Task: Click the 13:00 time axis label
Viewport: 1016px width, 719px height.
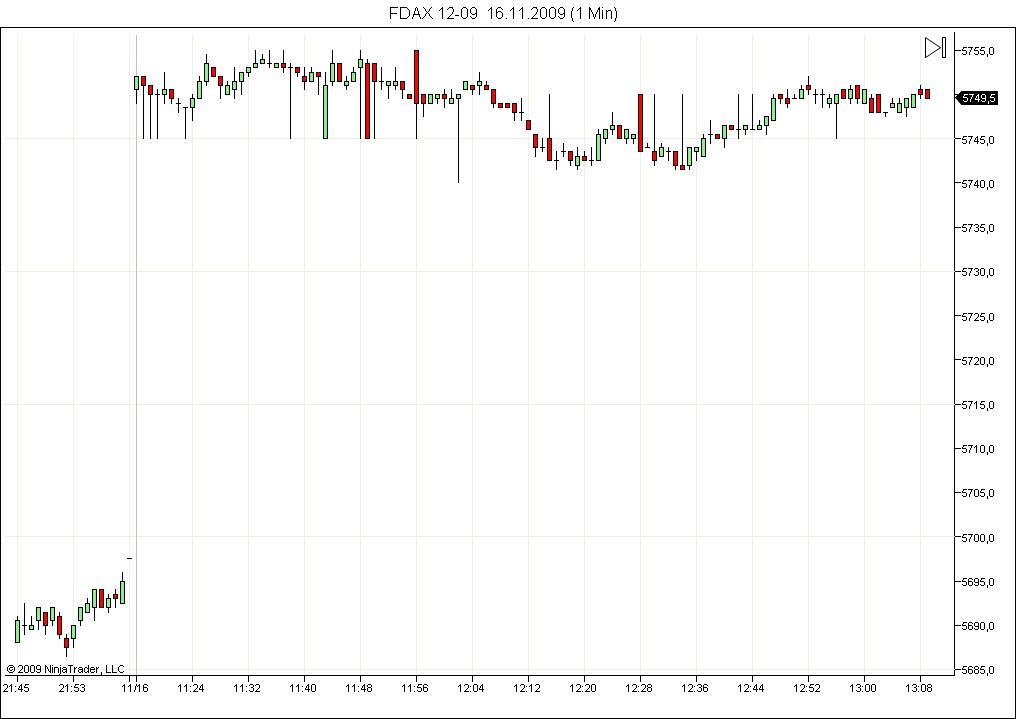Action: 862,688
